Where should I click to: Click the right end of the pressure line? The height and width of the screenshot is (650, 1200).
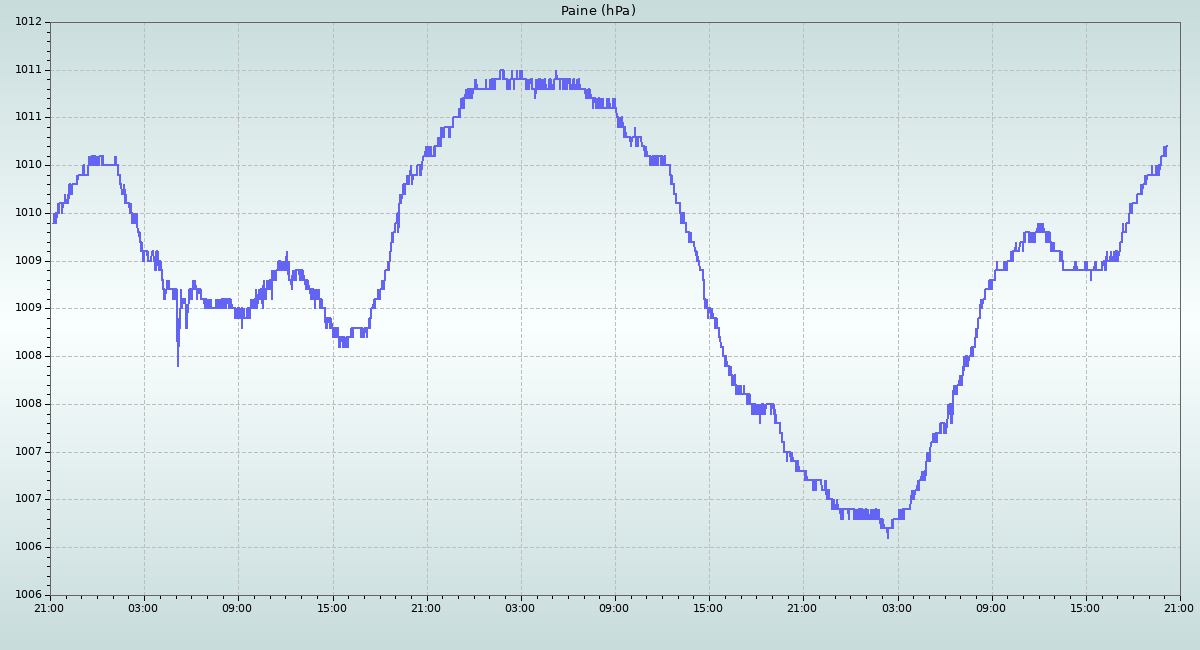[x=1166, y=147]
